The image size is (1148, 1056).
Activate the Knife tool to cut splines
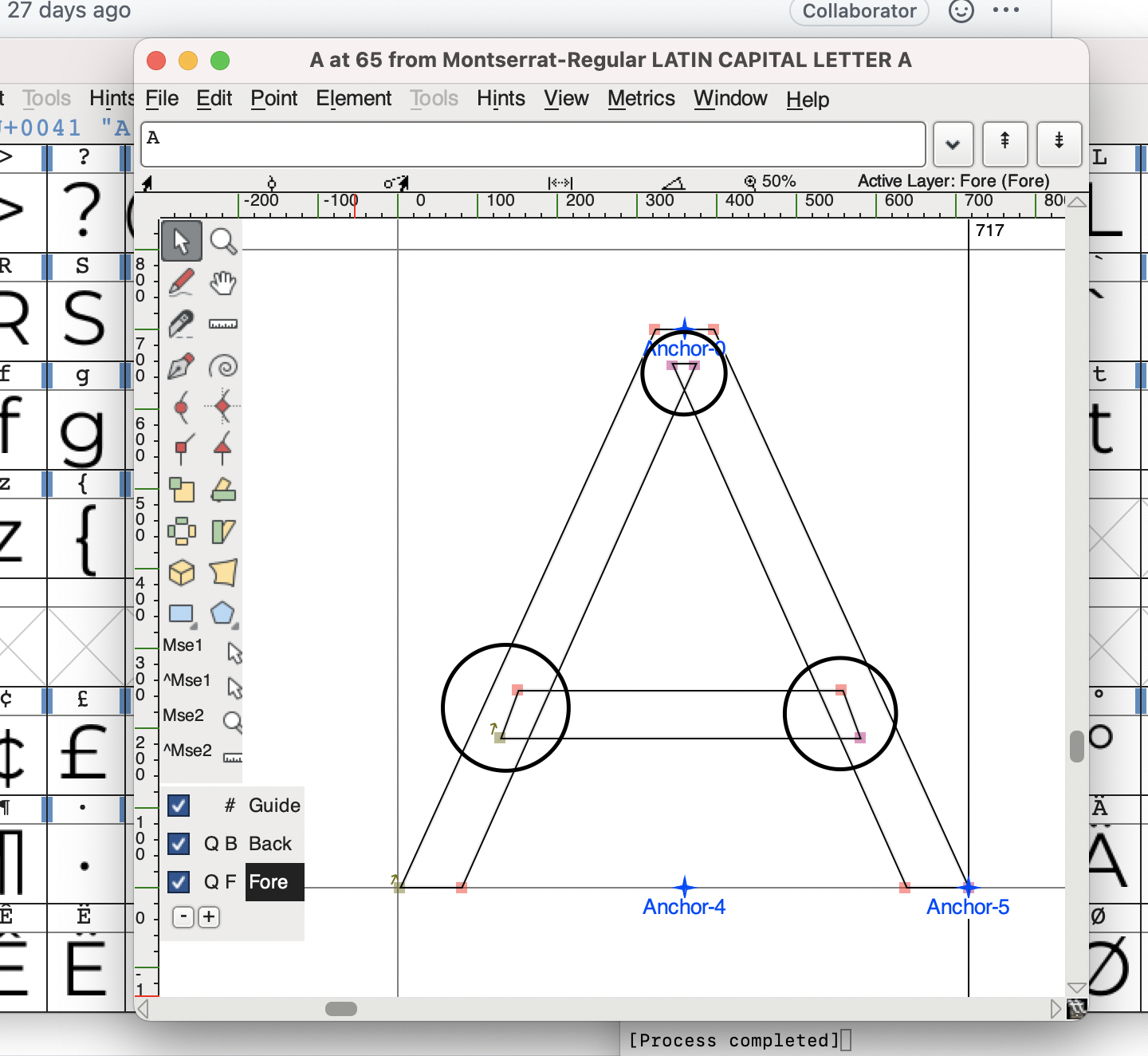[182, 324]
